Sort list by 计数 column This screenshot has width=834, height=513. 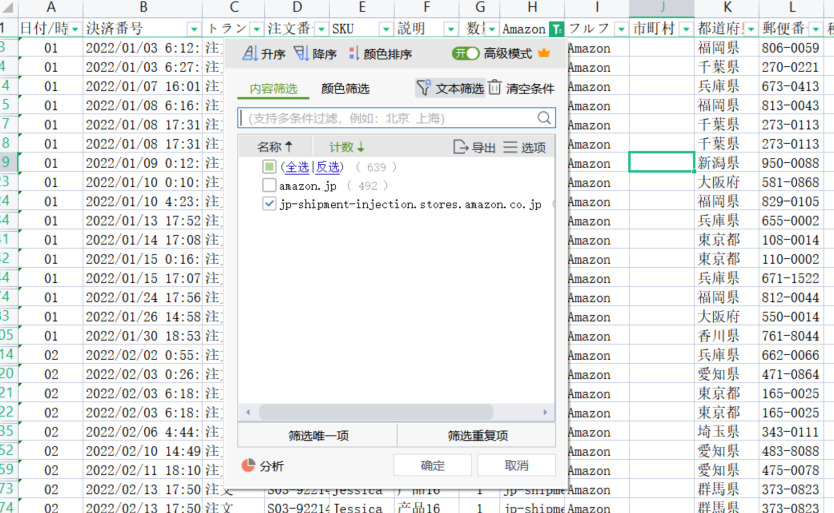point(346,147)
